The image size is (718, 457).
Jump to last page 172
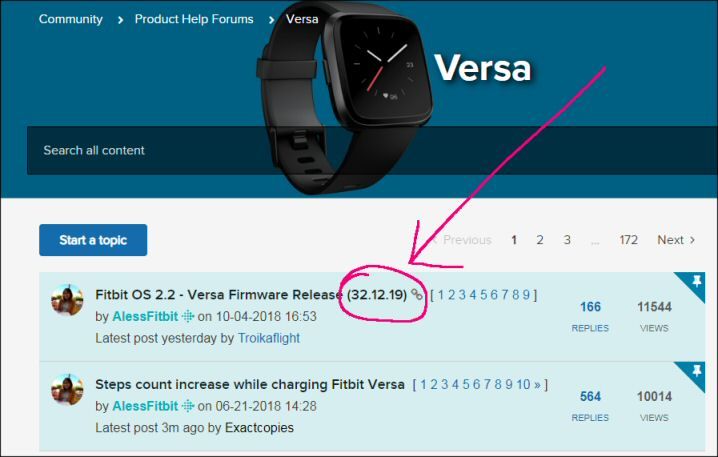629,240
